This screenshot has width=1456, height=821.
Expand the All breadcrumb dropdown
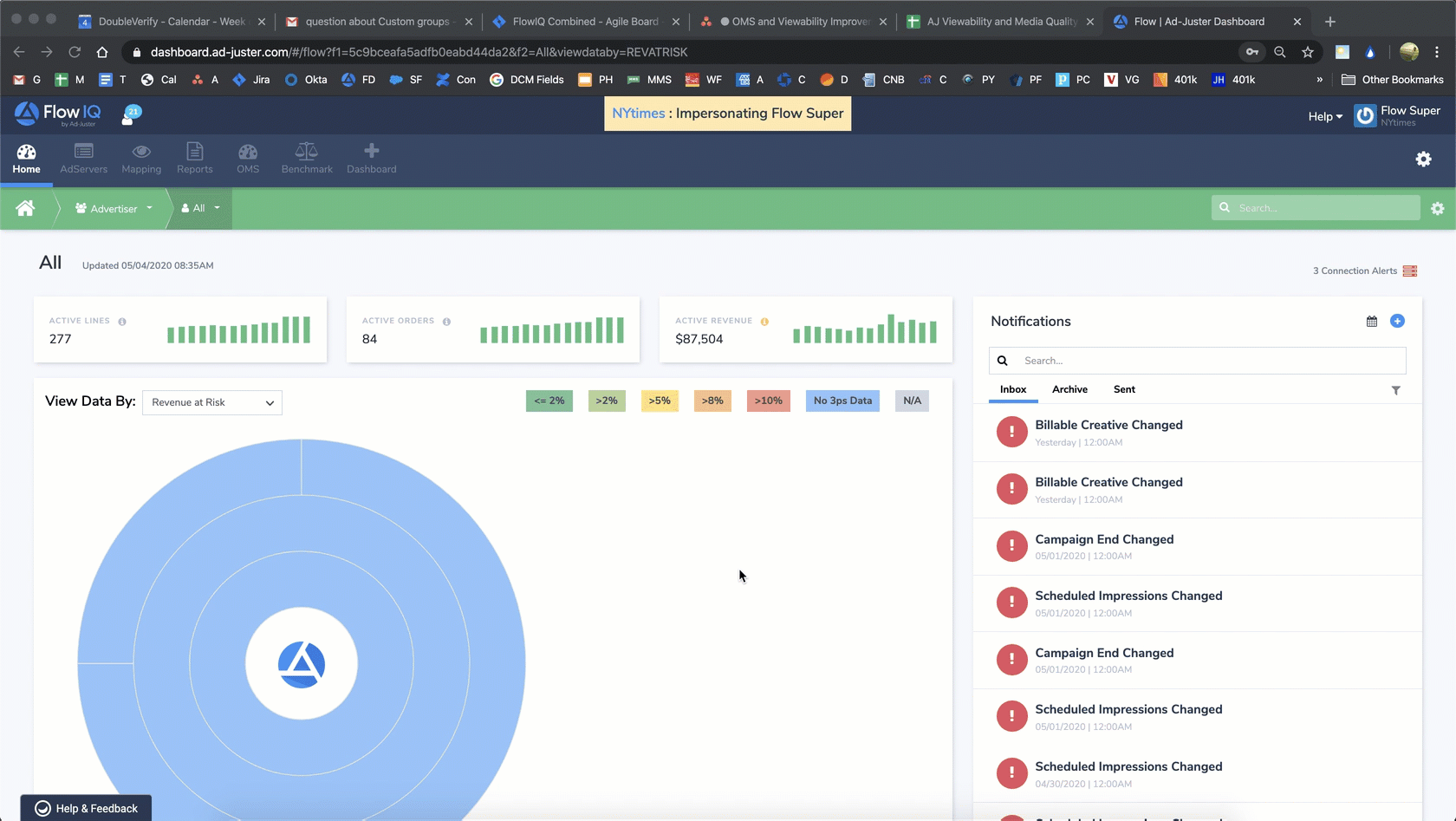coord(200,209)
